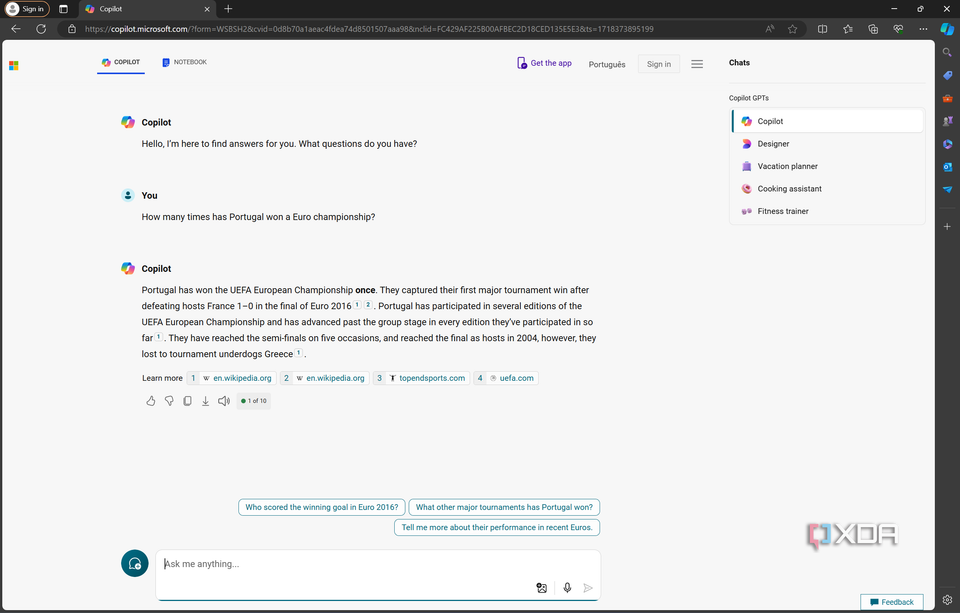Click the browser address bar URL

pos(369,29)
